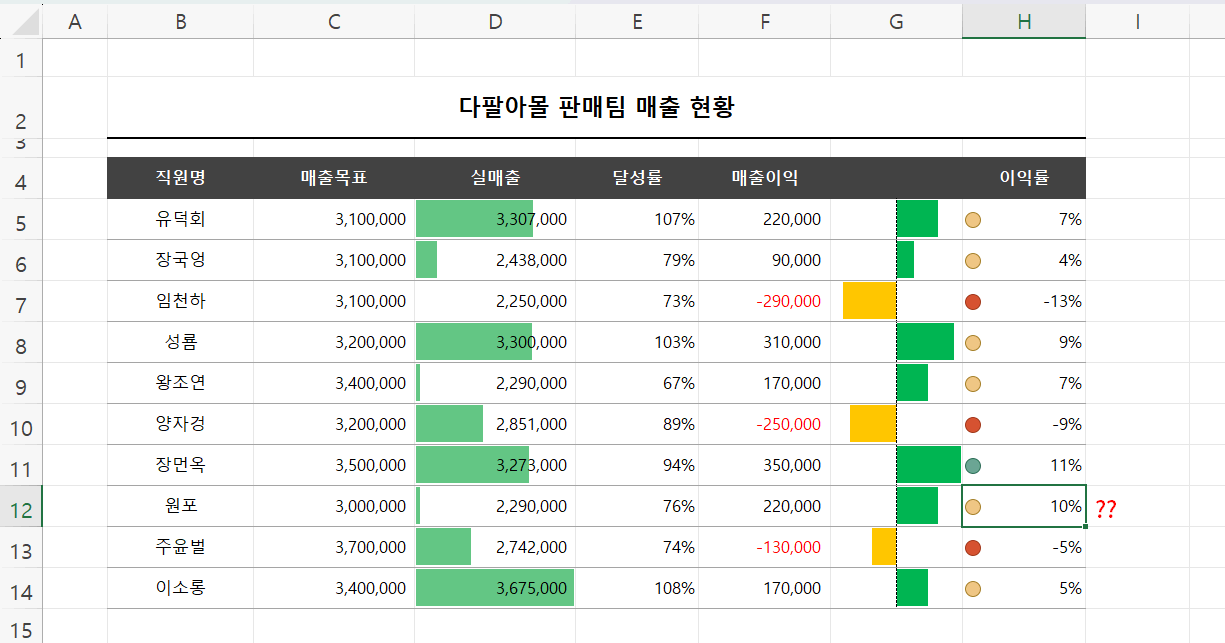Click the 달성률 header cell

637,178
